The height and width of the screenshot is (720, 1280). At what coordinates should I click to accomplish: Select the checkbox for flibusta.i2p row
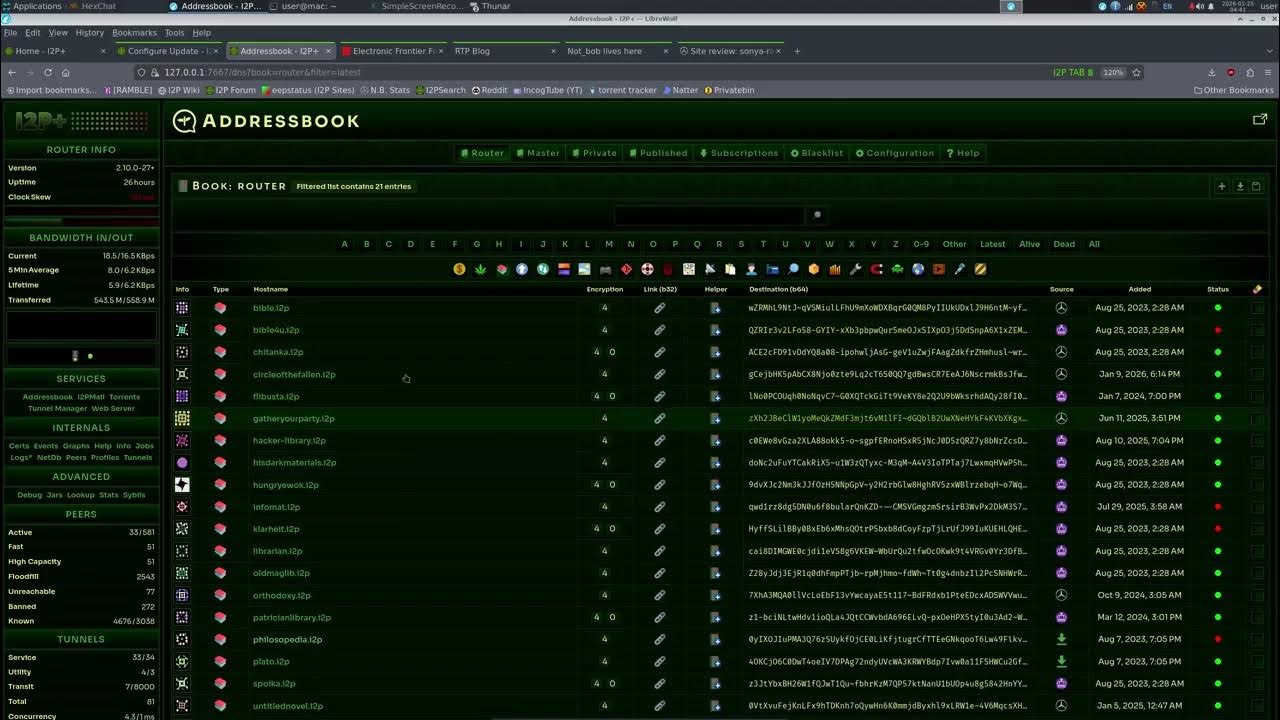(1257, 396)
